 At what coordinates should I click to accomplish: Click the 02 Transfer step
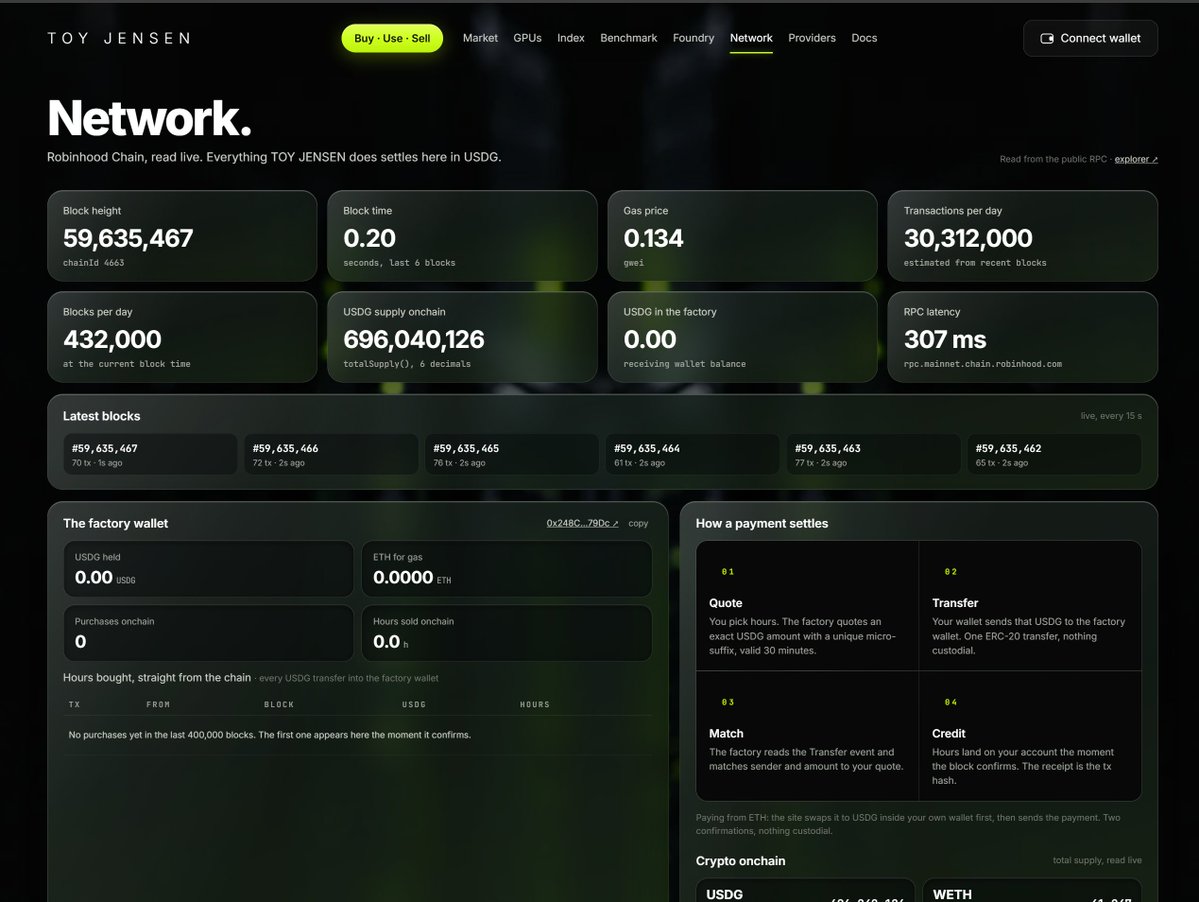pos(1030,606)
